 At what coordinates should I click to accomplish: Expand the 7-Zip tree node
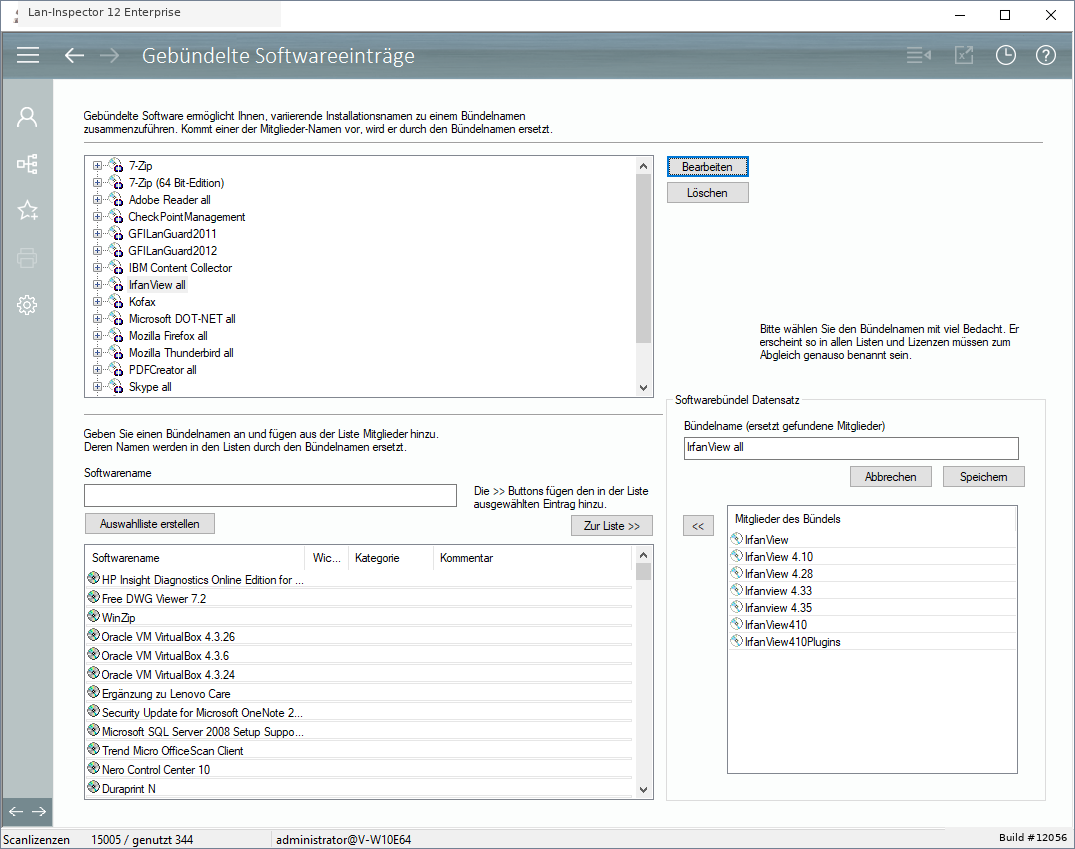(x=97, y=166)
